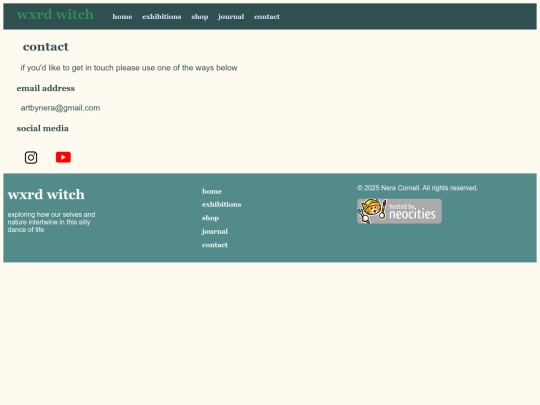Go to home in the top navigation

122,17
